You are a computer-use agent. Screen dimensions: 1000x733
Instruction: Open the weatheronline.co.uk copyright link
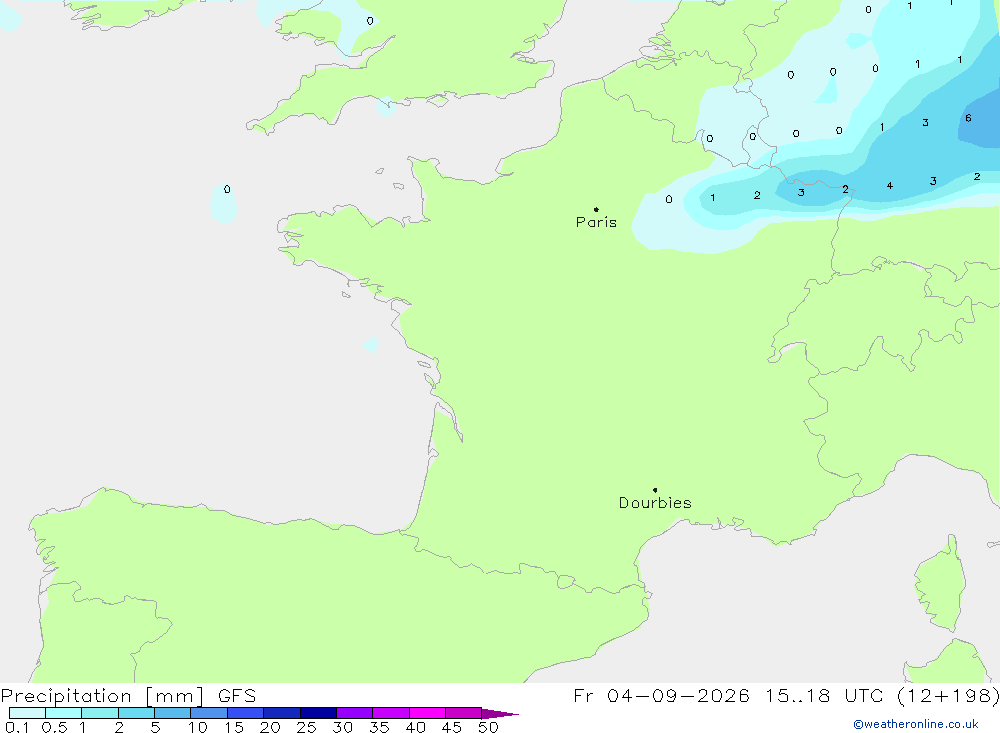click(916, 724)
